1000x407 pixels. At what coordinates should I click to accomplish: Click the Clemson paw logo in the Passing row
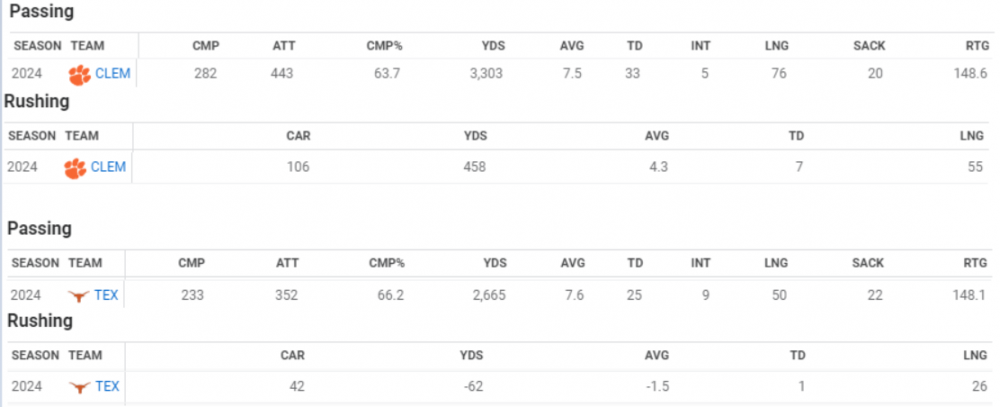pos(79,74)
